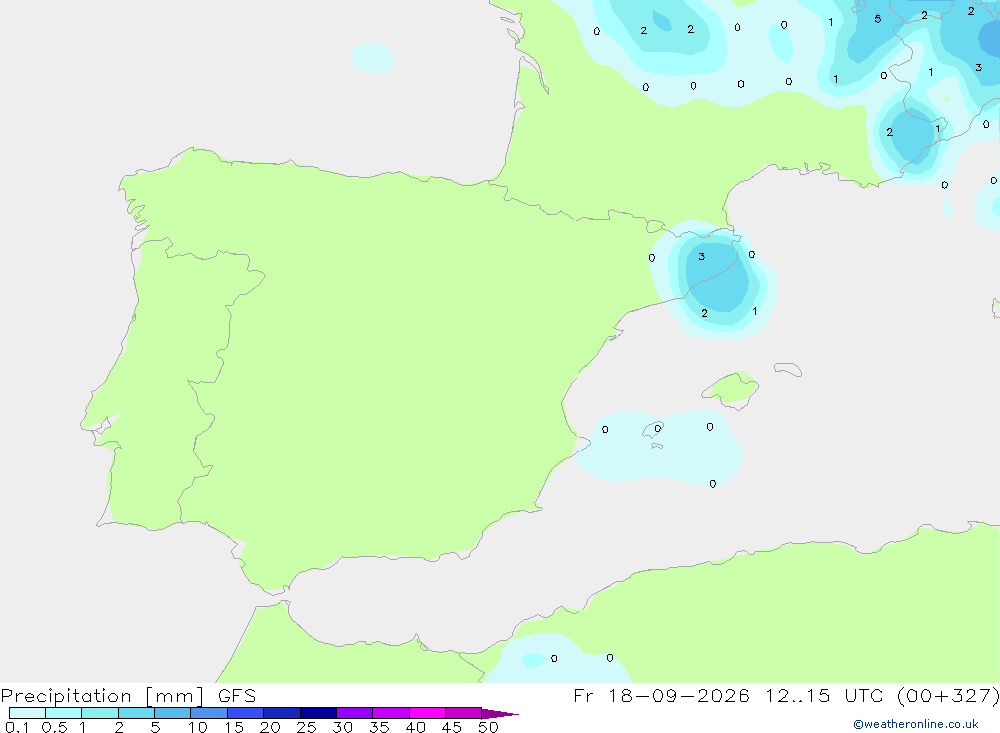Click the small light-blue patch in Bay of Biscay
Image resolution: width=1000 pixels, height=733 pixels.
372,57
